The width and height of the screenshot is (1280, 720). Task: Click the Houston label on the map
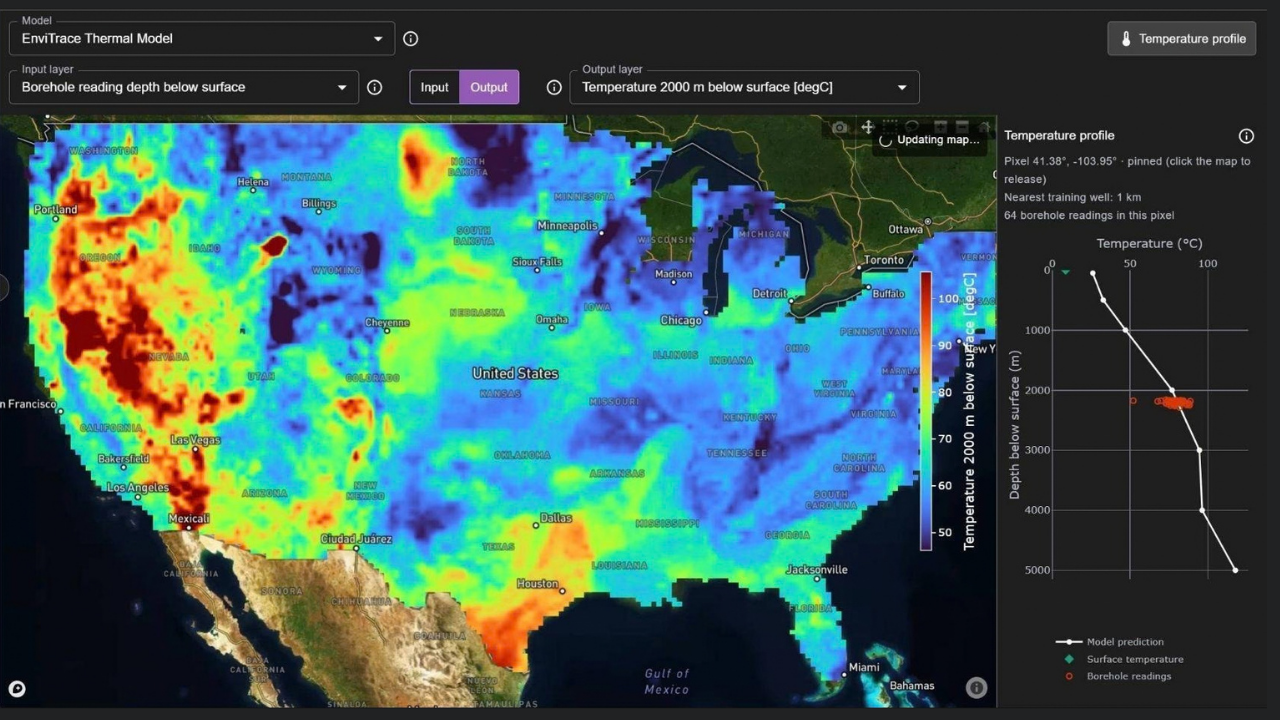tap(537, 584)
